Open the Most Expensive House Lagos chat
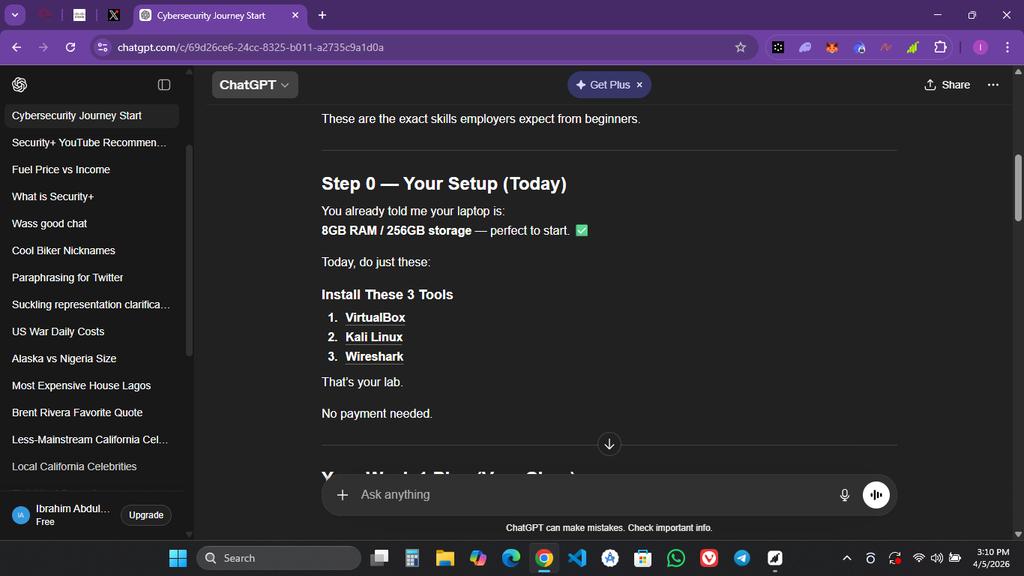 coord(91,385)
